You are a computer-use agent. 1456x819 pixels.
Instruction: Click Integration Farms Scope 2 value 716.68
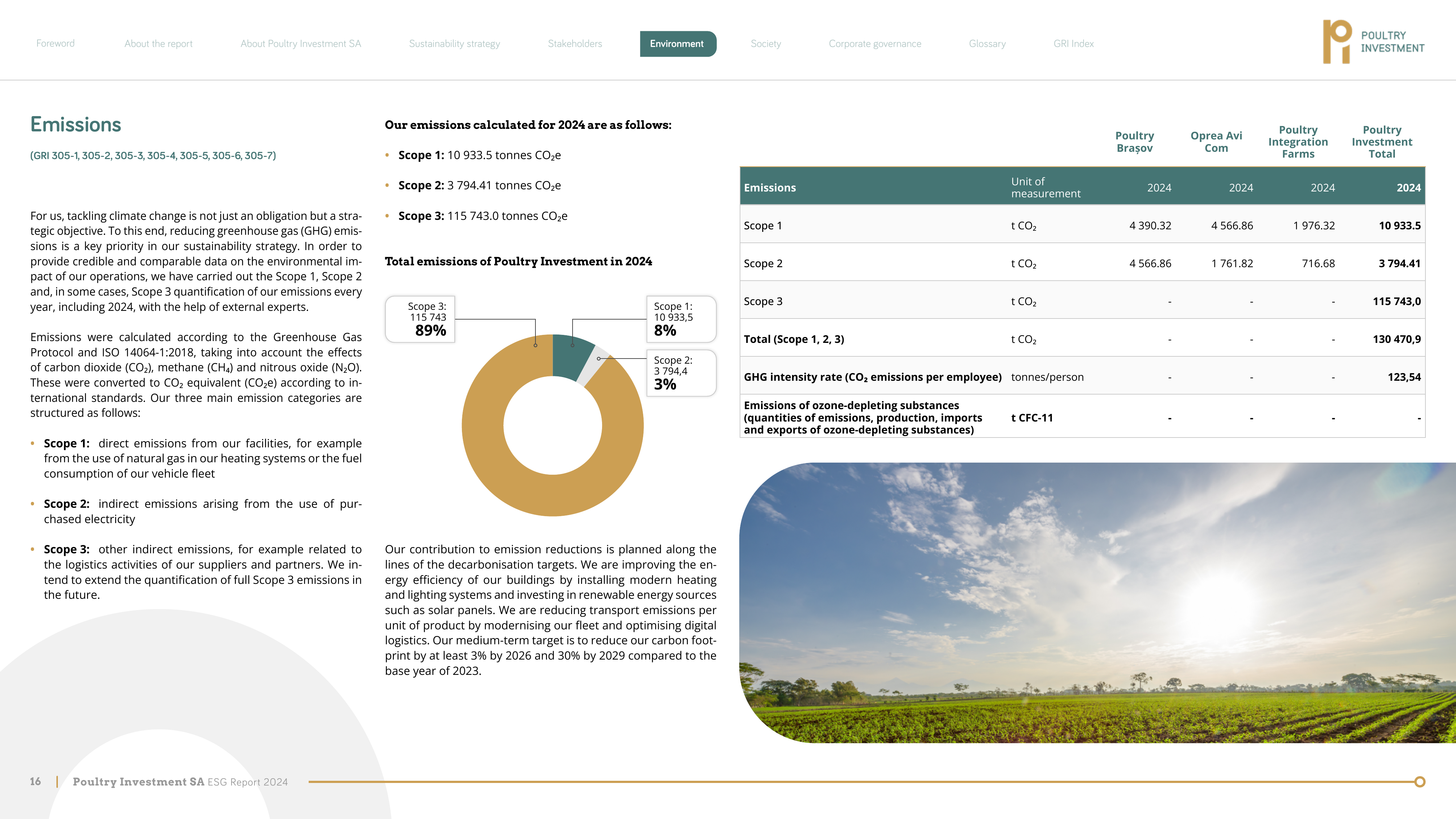(x=1318, y=264)
